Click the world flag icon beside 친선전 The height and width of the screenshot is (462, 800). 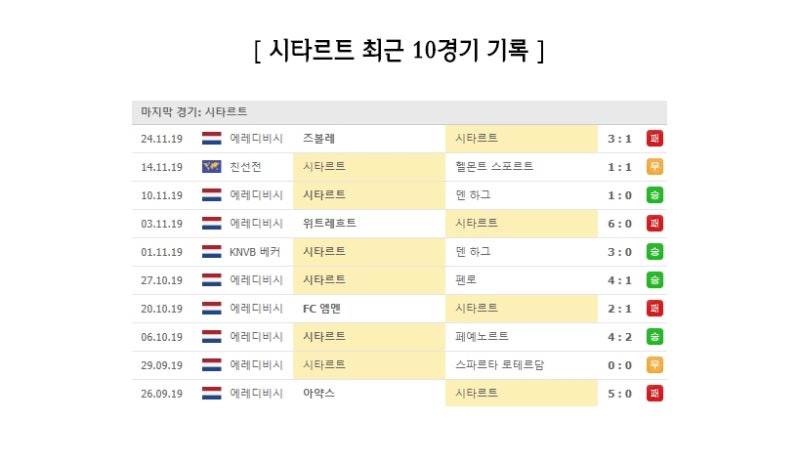[x=212, y=167]
